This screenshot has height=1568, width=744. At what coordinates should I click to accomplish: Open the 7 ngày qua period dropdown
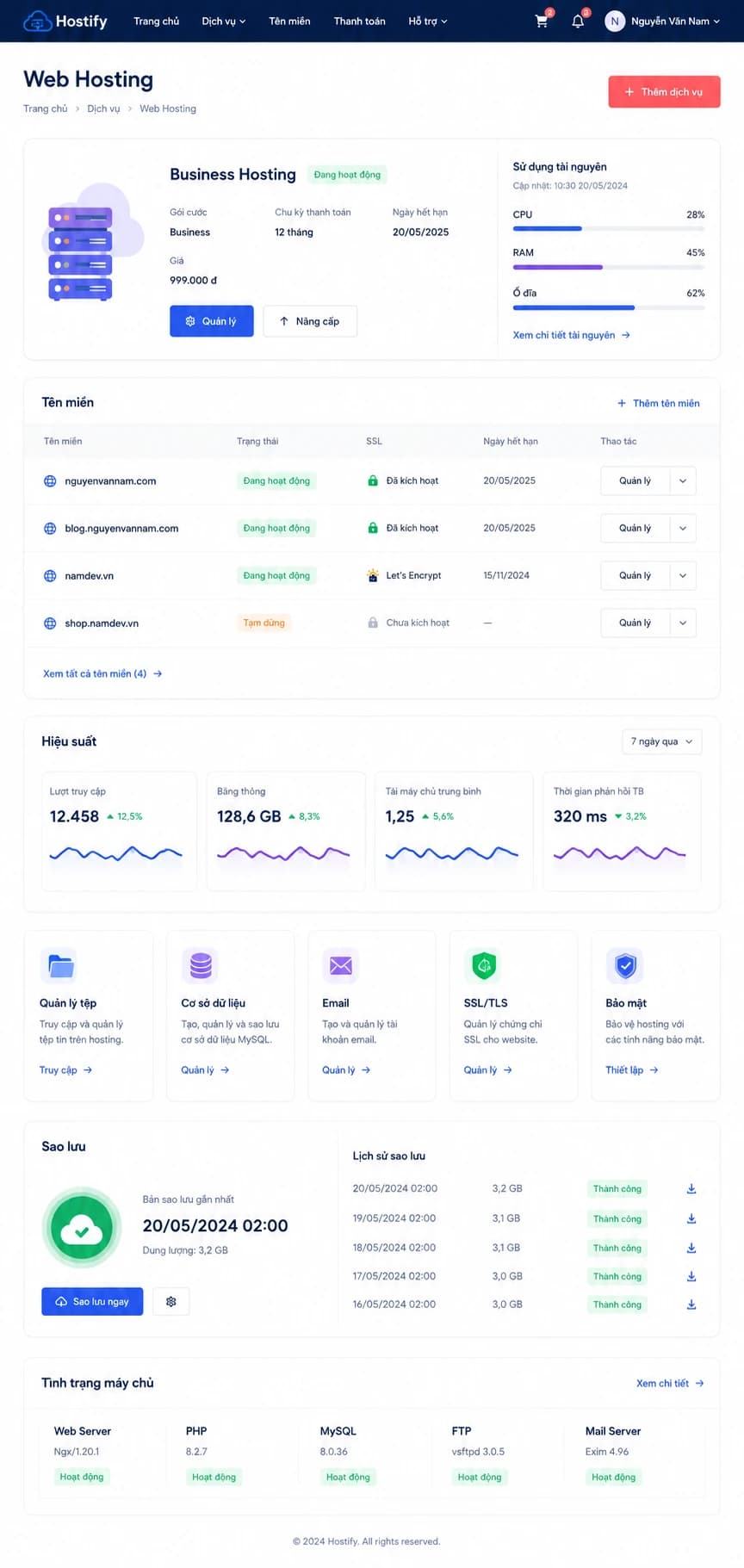click(x=661, y=741)
